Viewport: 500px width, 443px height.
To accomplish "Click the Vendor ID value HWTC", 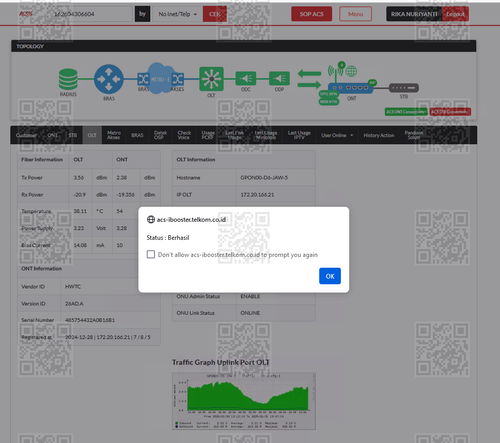I will (73, 287).
